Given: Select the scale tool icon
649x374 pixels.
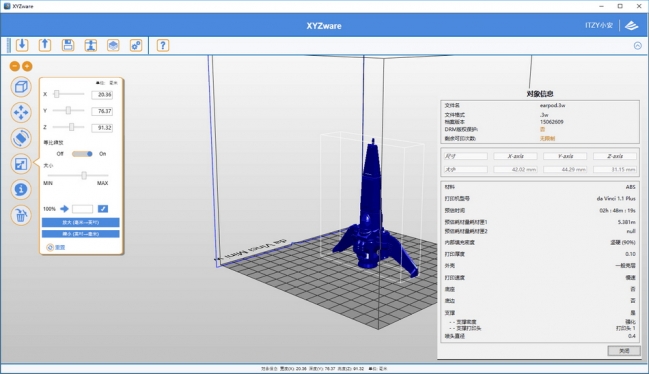Looking at the screenshot, I should point(21,164).
